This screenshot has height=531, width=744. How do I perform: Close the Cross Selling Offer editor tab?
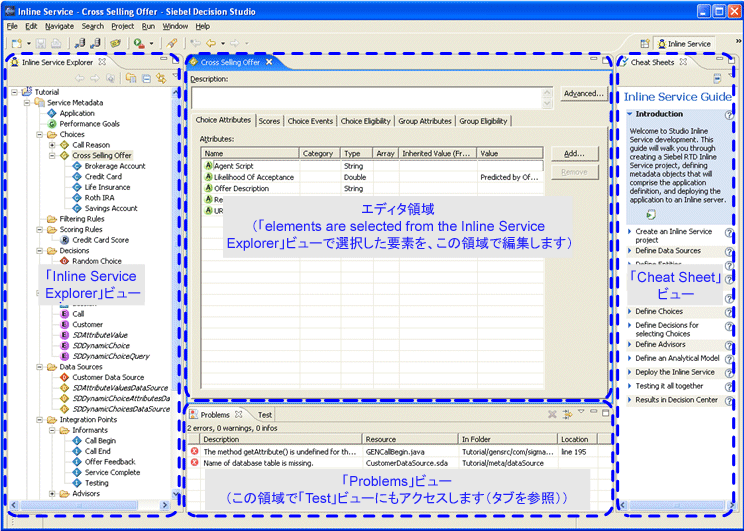269,62
